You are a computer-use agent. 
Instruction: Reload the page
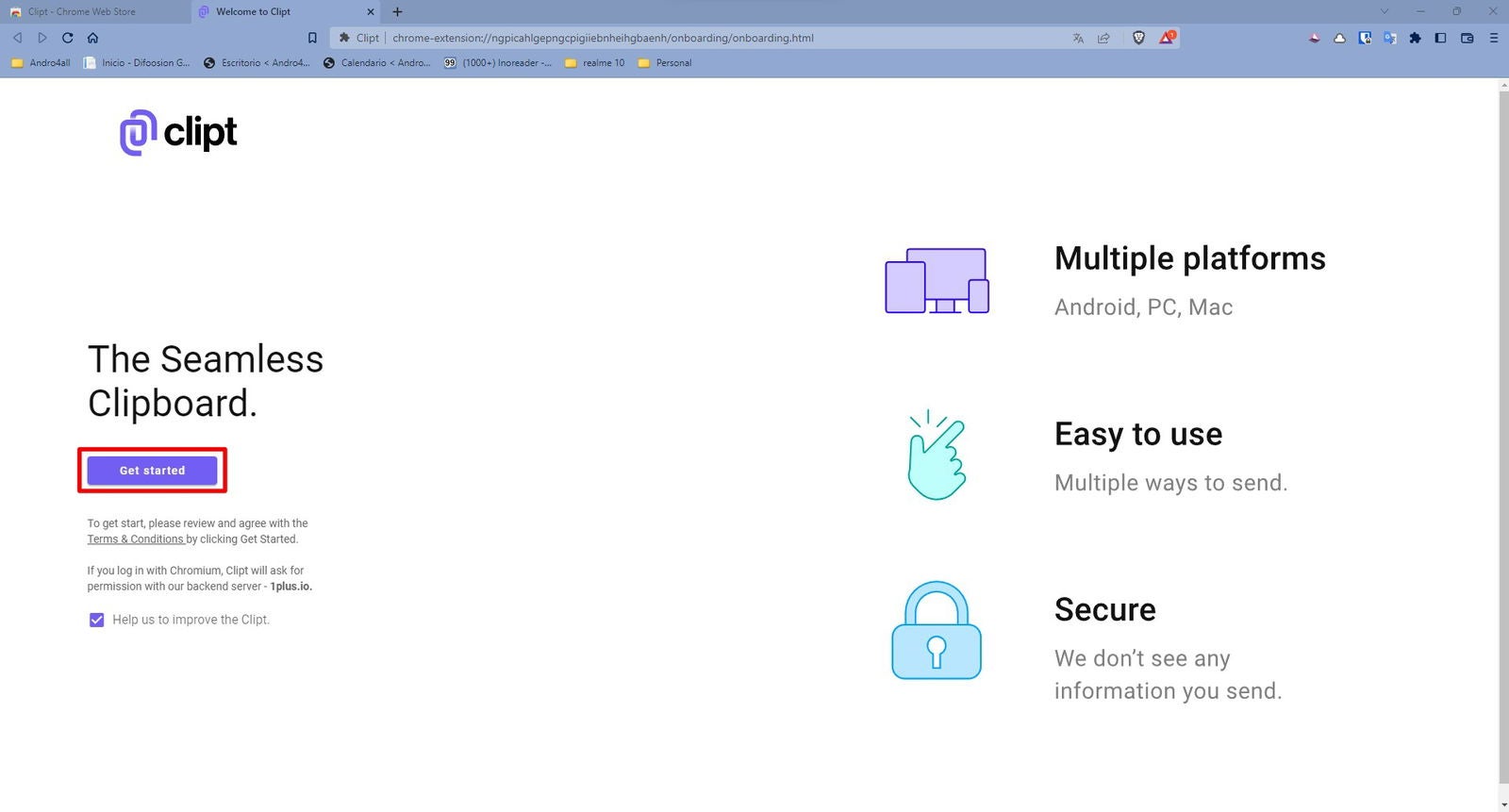click(67, 38)
